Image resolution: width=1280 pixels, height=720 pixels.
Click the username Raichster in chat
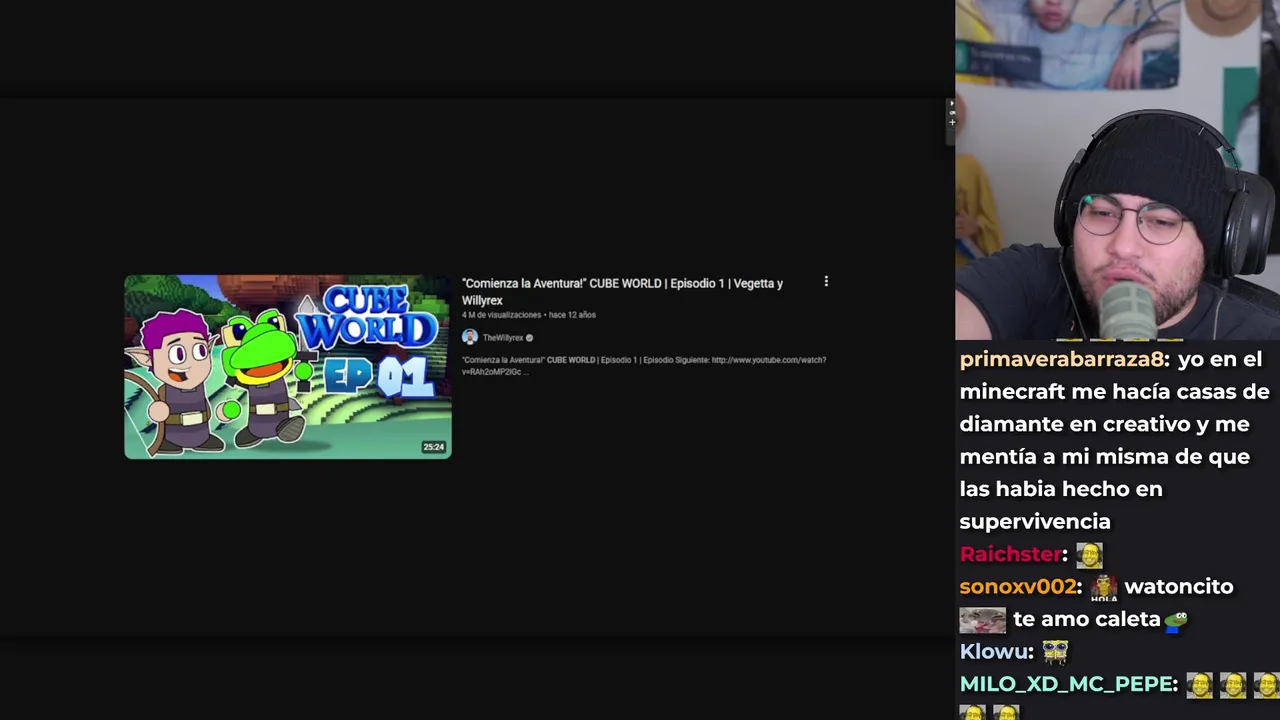[x=1010, y=554]
